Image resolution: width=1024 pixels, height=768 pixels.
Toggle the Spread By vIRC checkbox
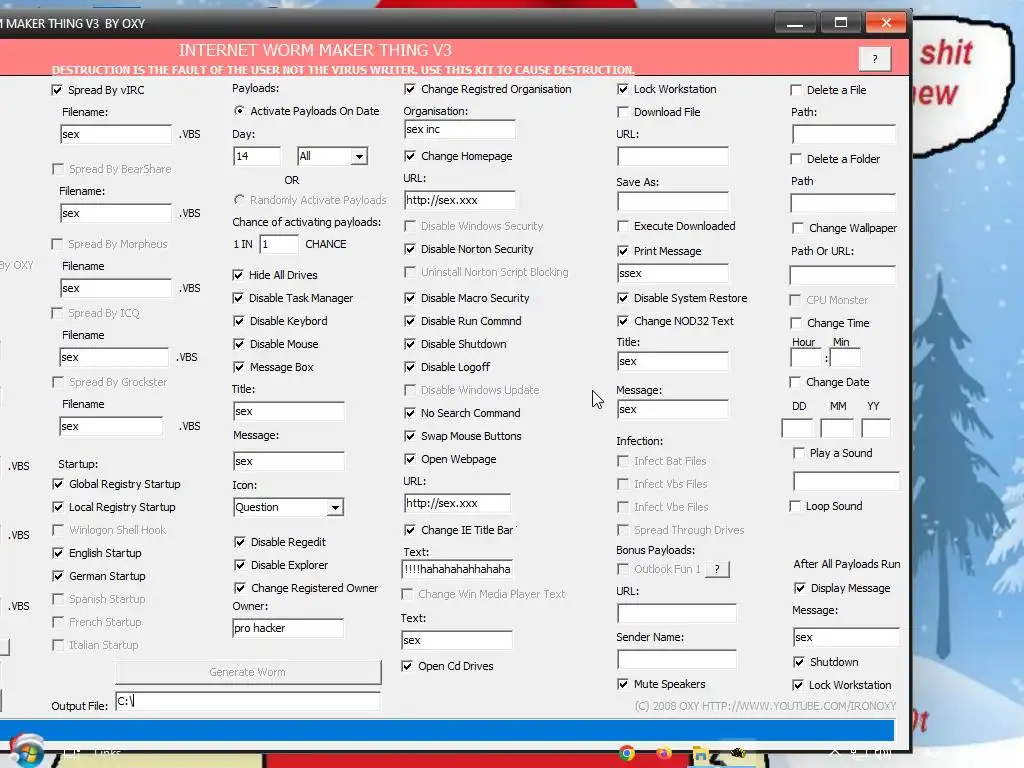[57, 90]
